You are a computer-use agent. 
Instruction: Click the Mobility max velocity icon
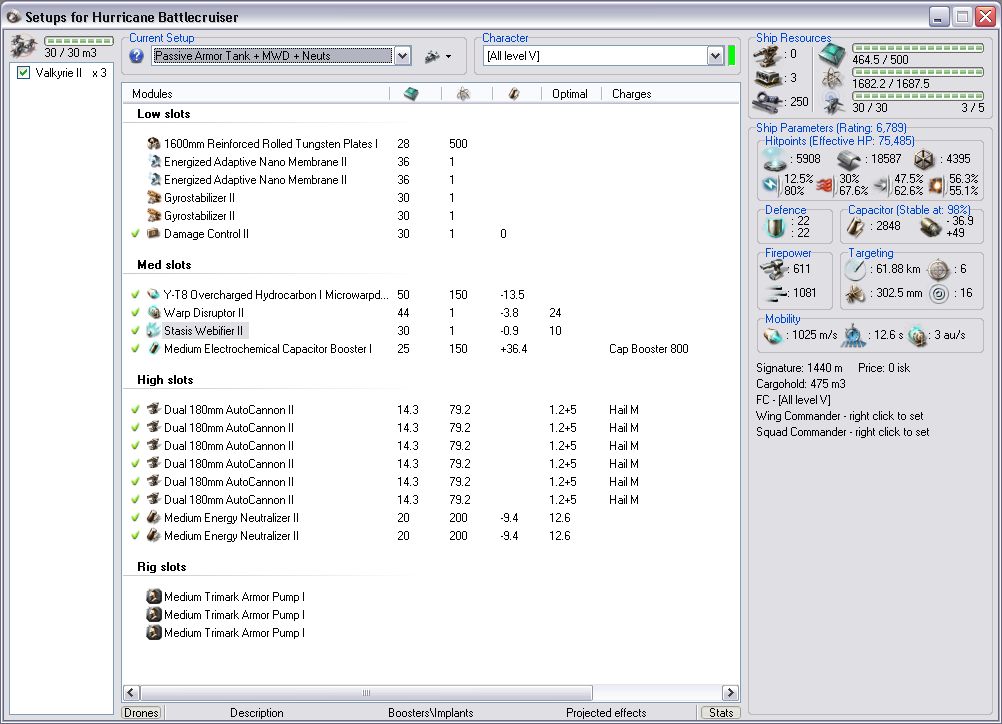[773, 336]
